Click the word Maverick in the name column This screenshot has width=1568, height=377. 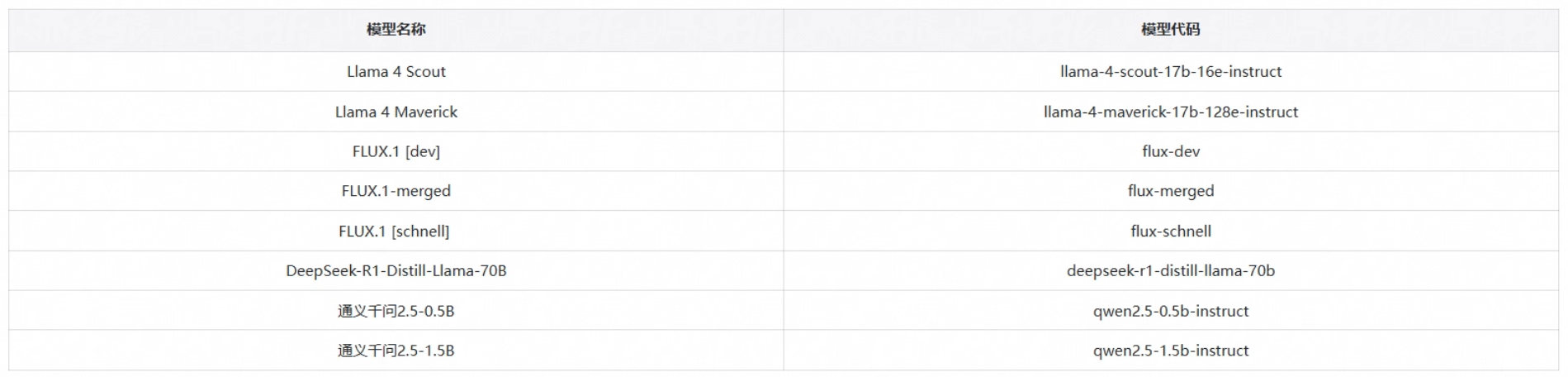(x=425, y=112)
